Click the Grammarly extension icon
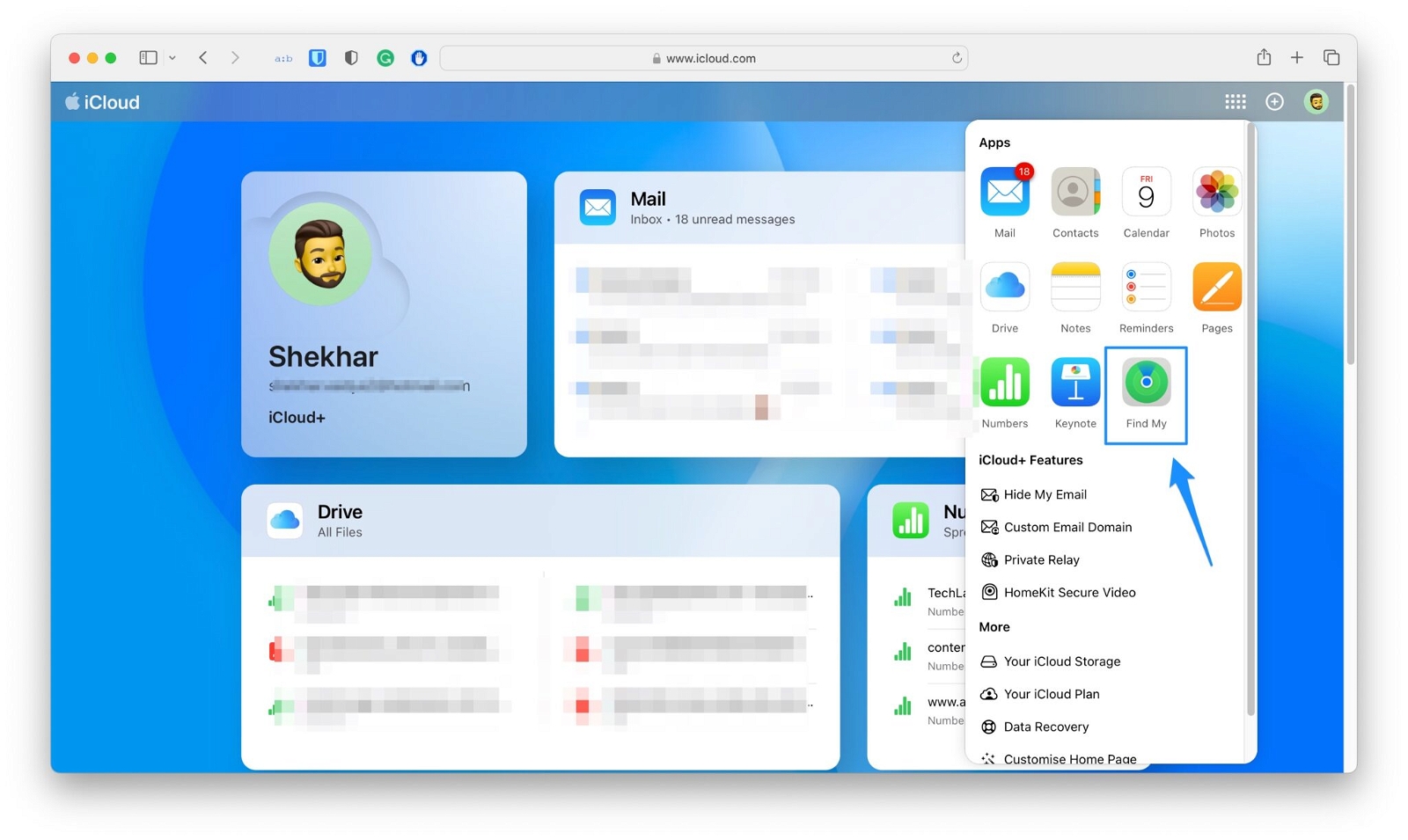Screen dimensions: 1408x840 385,58
